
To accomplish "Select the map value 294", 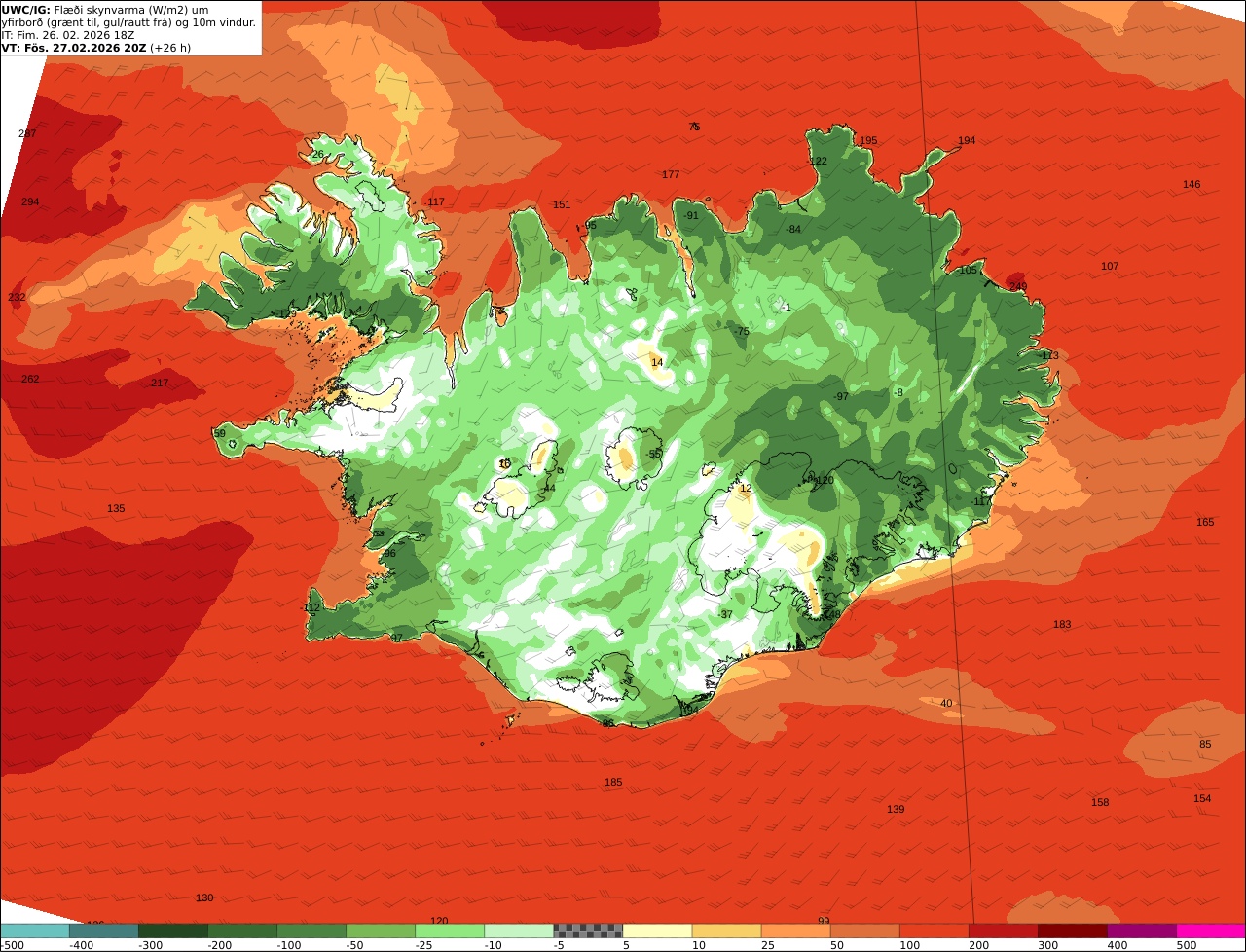I will [30, 201].
